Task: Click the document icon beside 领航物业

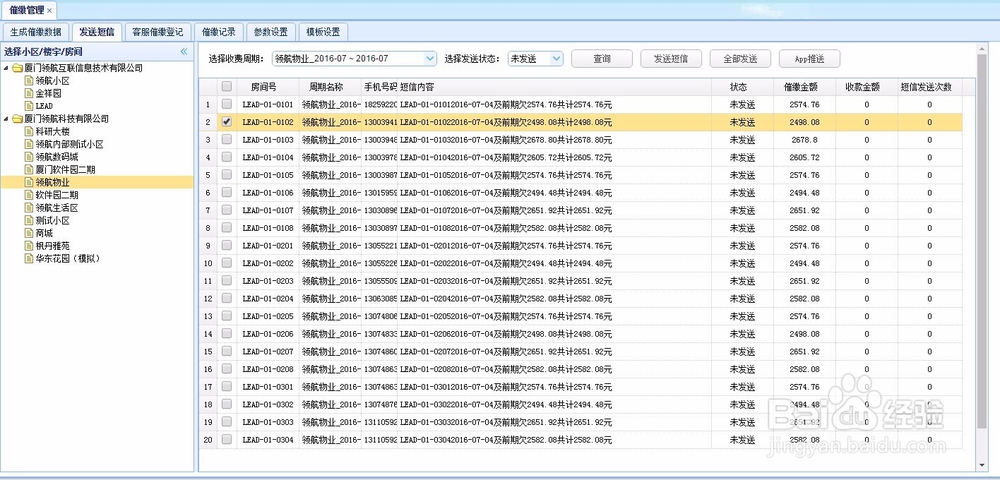Action: (29, 182)
